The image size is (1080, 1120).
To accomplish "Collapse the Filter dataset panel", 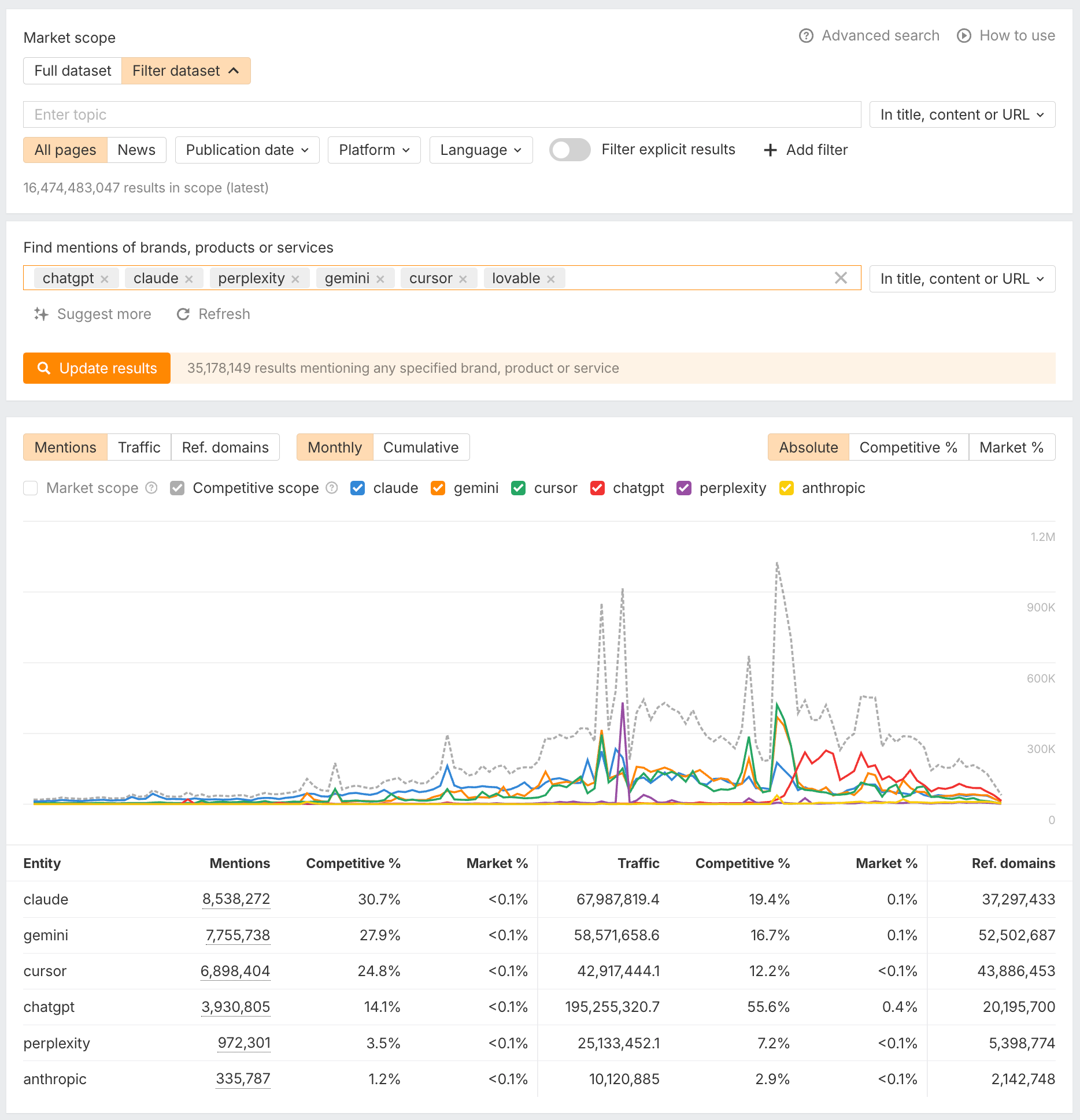I will tap(186, 71).
